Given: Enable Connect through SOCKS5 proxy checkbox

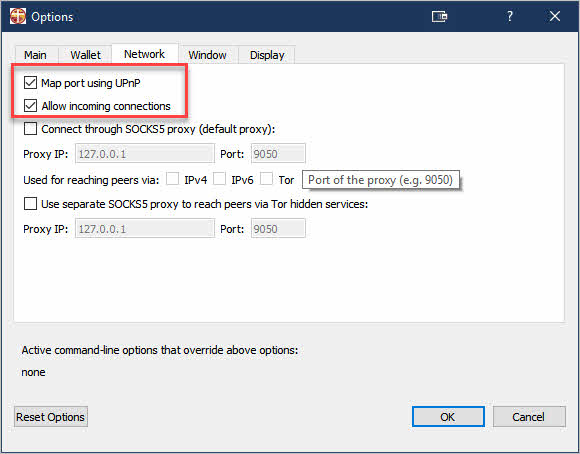Looking at the screenshot, I should 30,129.
